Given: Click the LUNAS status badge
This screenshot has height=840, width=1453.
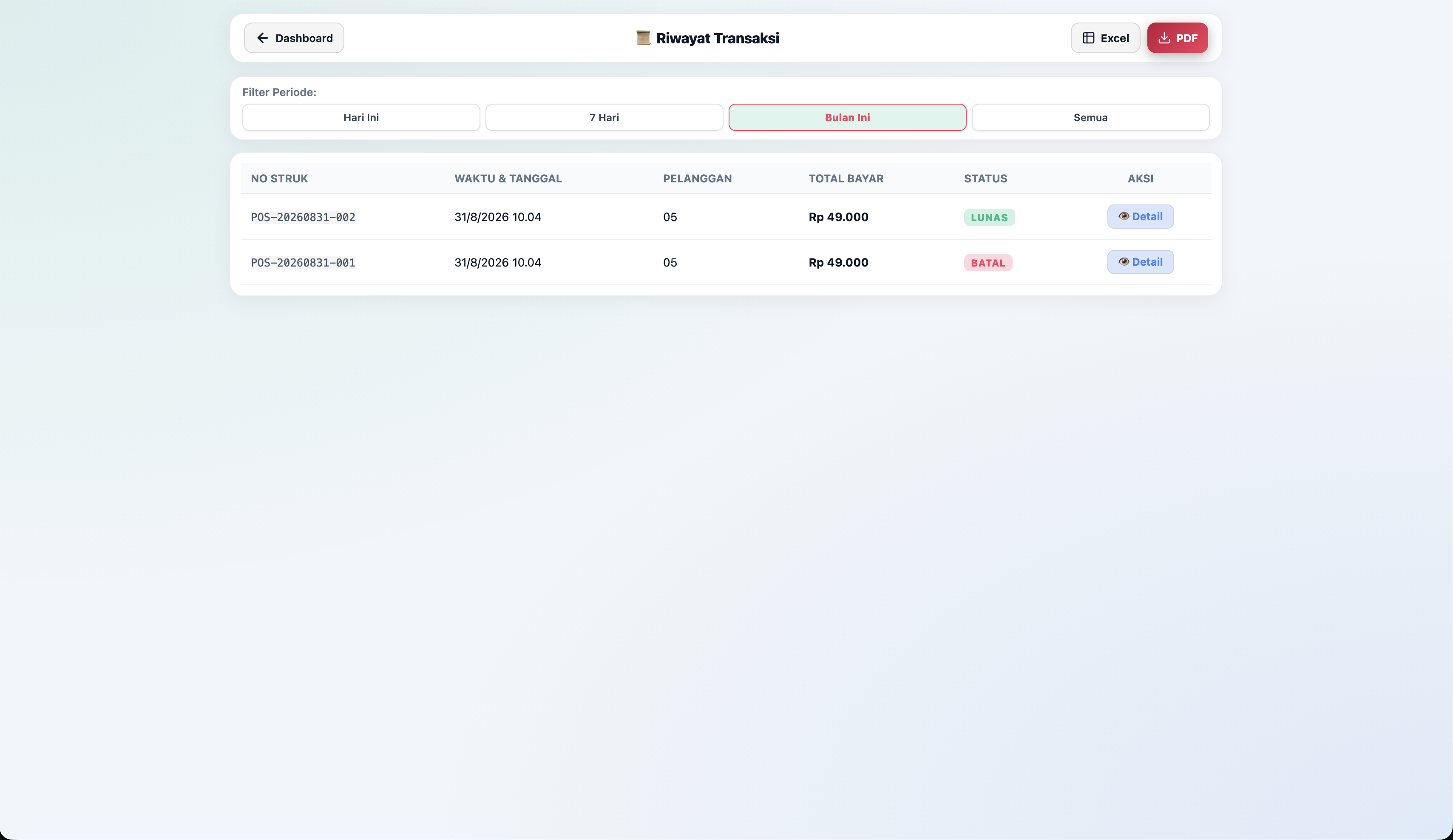Looking at the screenshot, I should coord(989,217).
